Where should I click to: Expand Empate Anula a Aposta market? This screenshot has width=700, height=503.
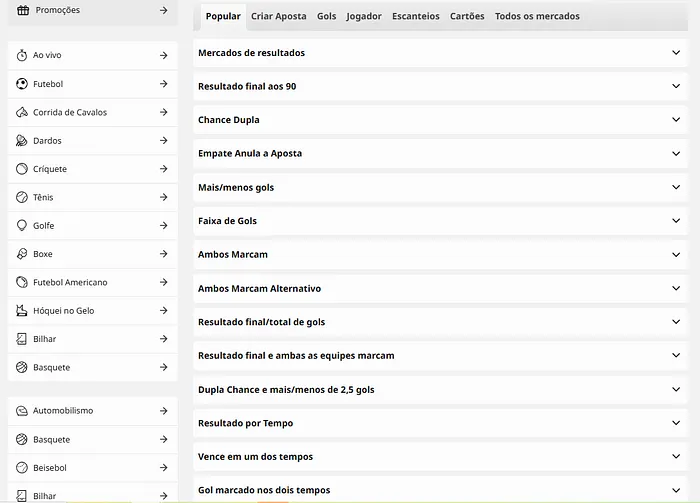click(440, 154)
